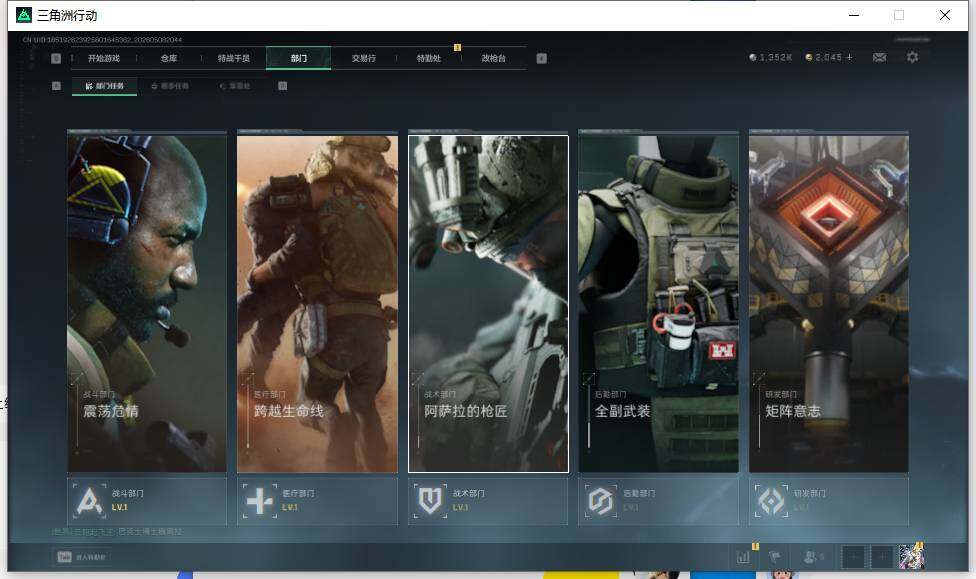Click the 三角洲行动 app logo in title bar

click(x=24, y=15)
